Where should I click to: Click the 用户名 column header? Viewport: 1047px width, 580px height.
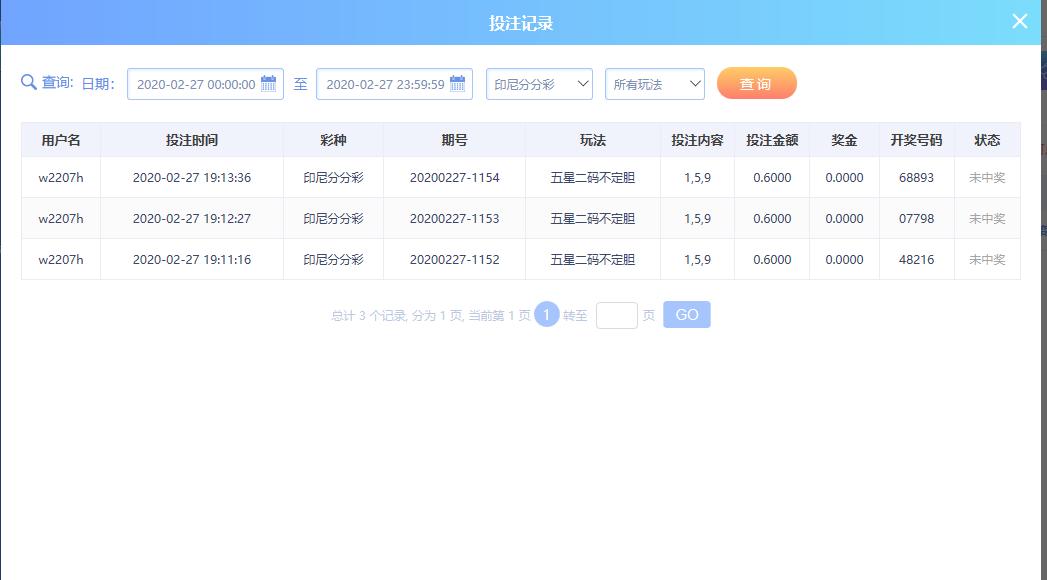coord(61,140)
